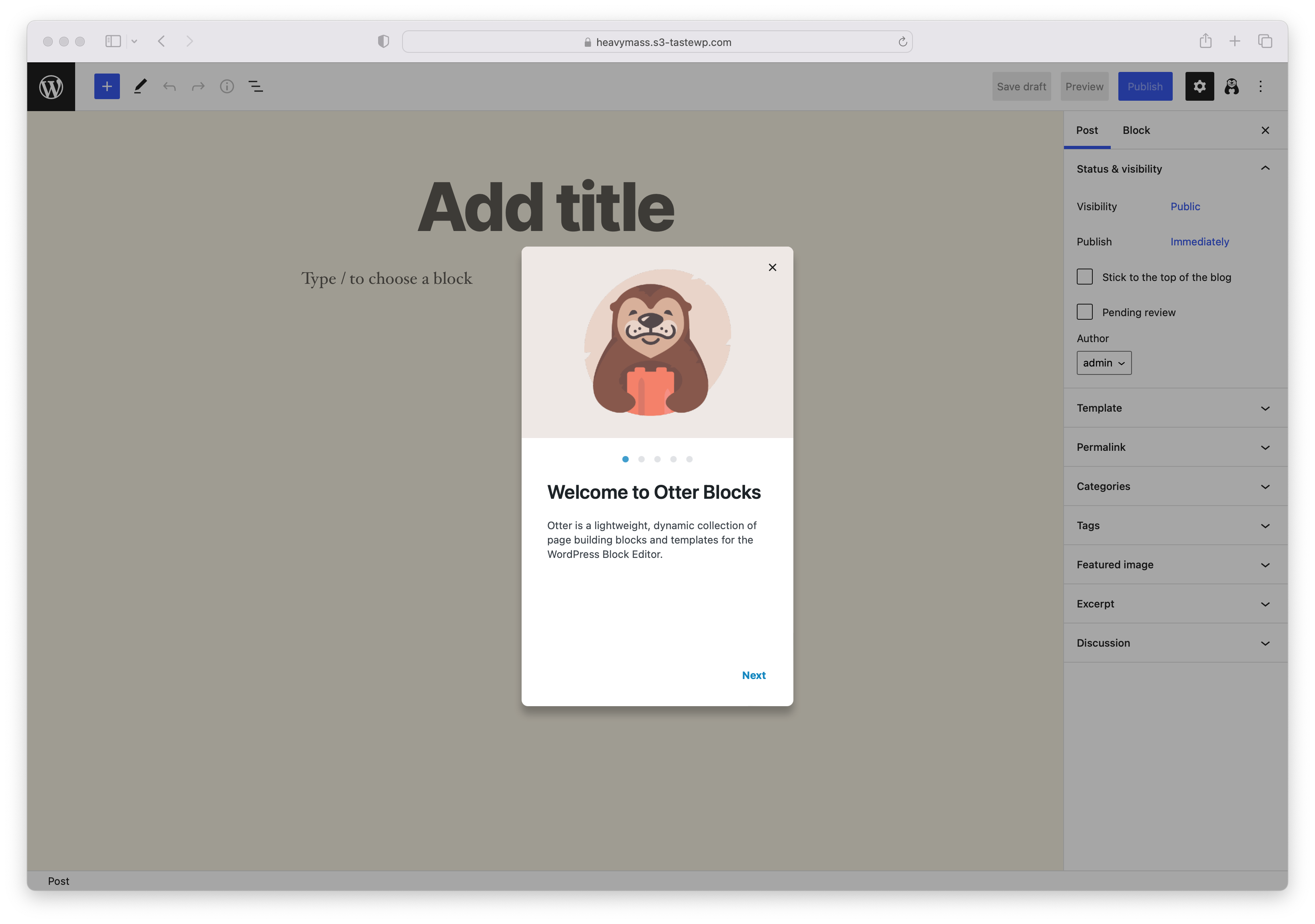Open the admin author dropdown
Screen dimensions: 1315x924
(x=1104, y=362)
